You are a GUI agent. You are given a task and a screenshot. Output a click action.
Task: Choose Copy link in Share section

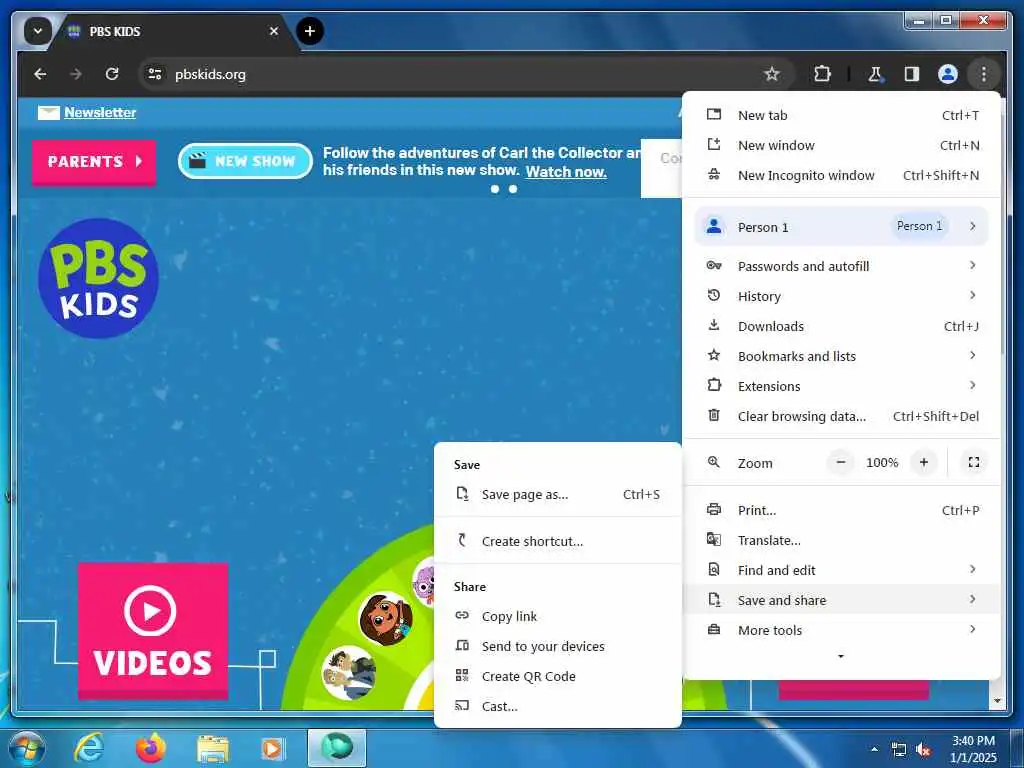(558, 616)
